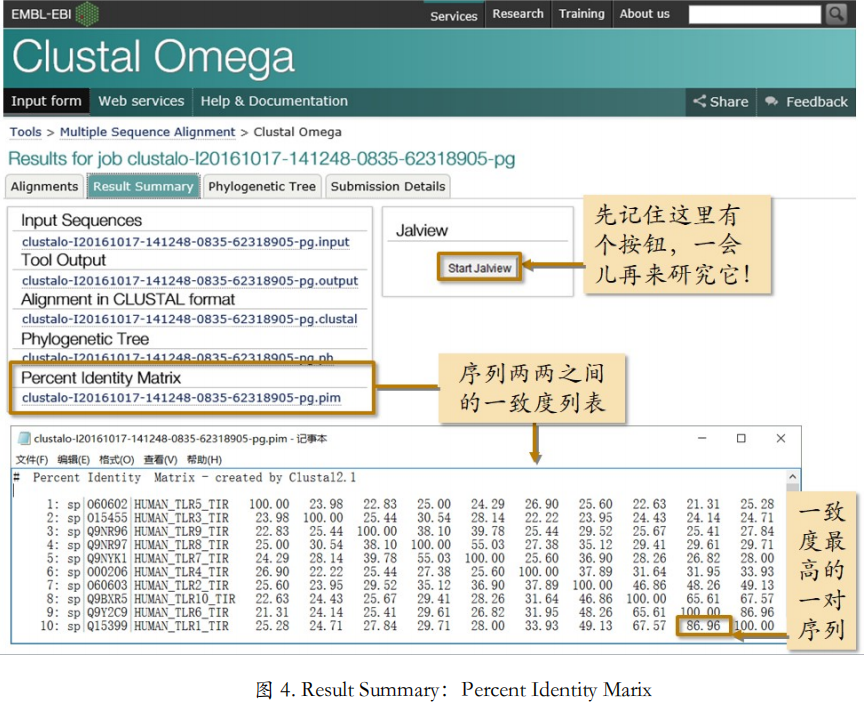Close the Notepad window
This screenshot has height=711, width=865.
tap(781, 438)
